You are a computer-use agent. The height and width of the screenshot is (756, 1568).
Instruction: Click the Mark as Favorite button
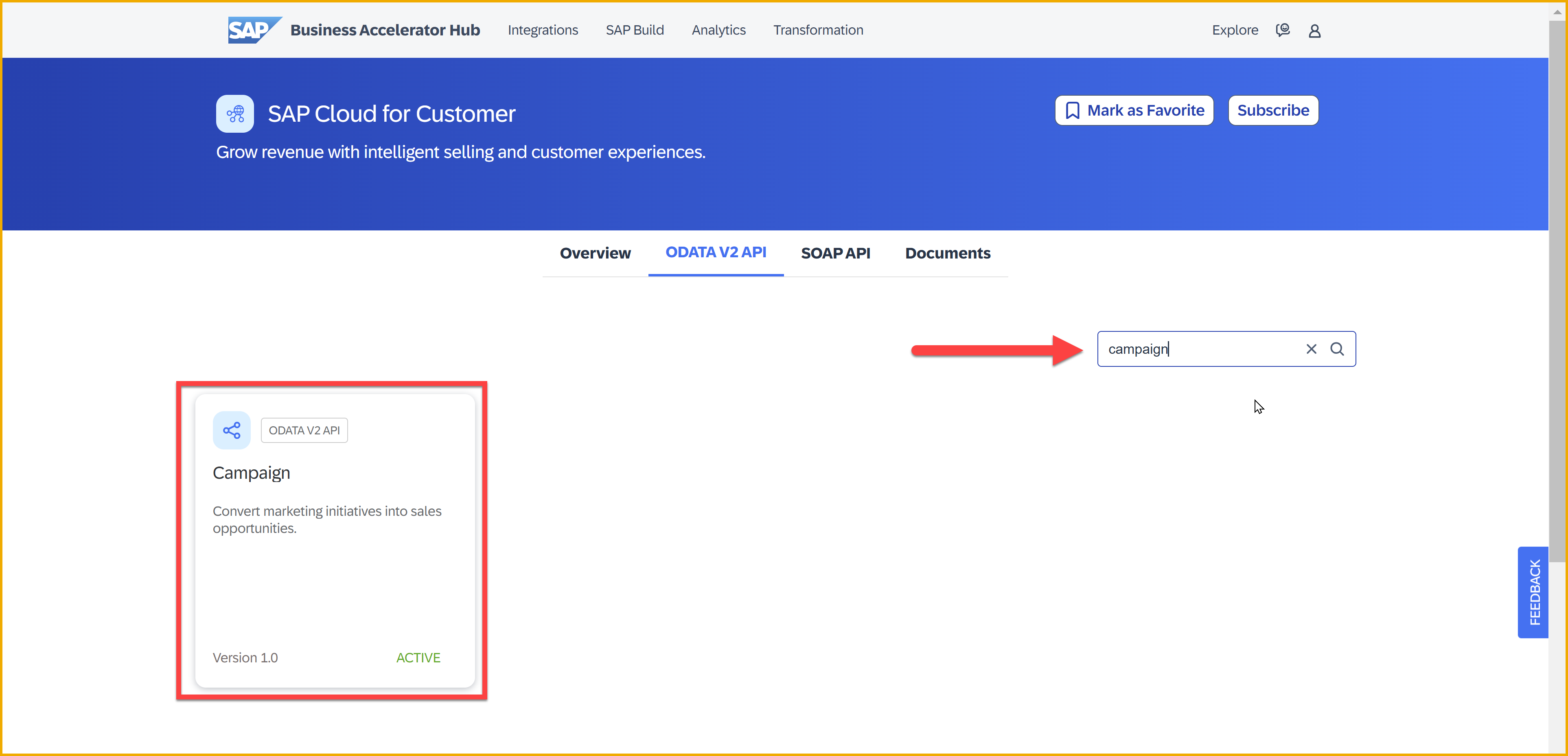point(1134,110)
